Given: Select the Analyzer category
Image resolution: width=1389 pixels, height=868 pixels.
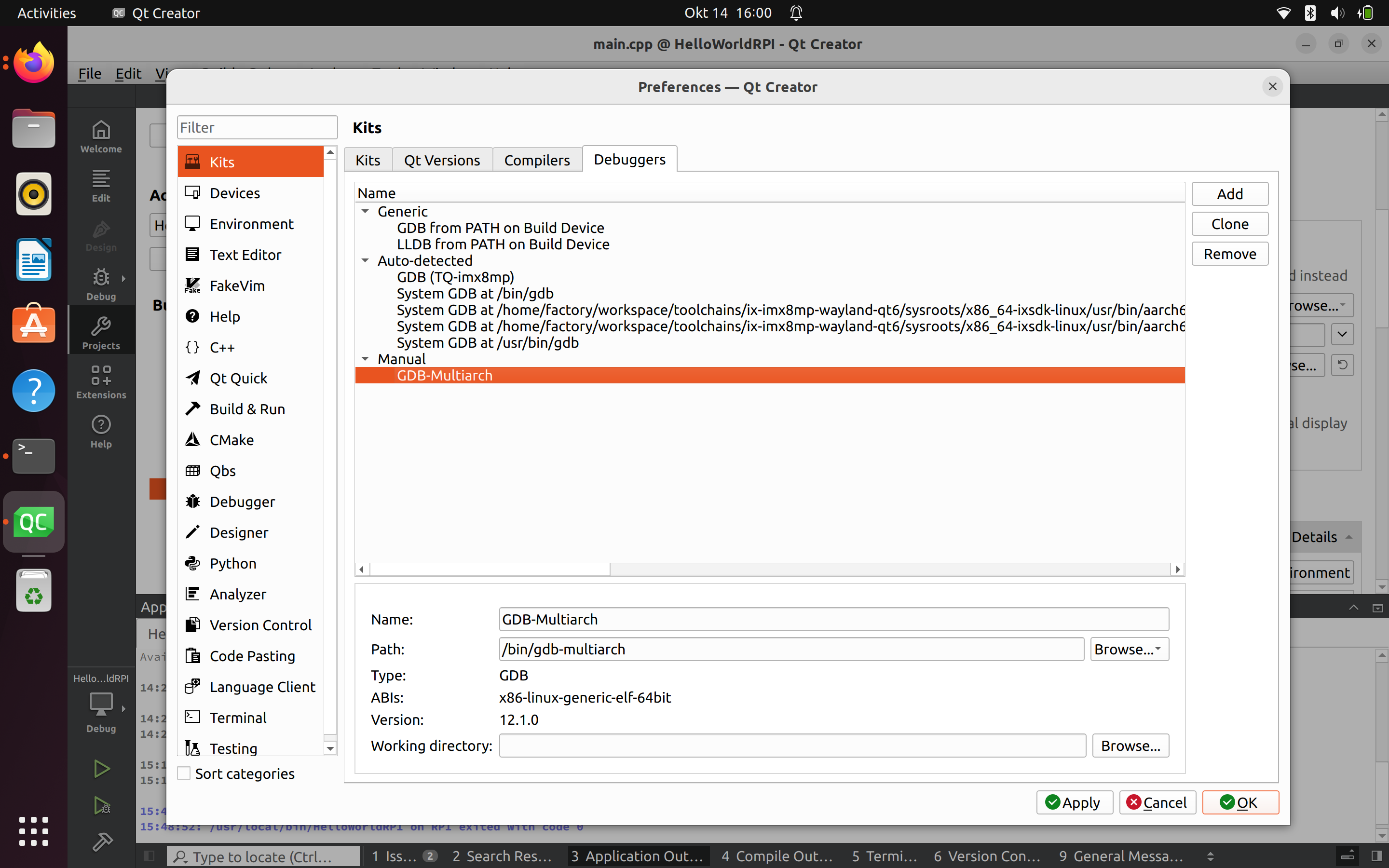Looking at the screenshot, I should pos(250,594).
